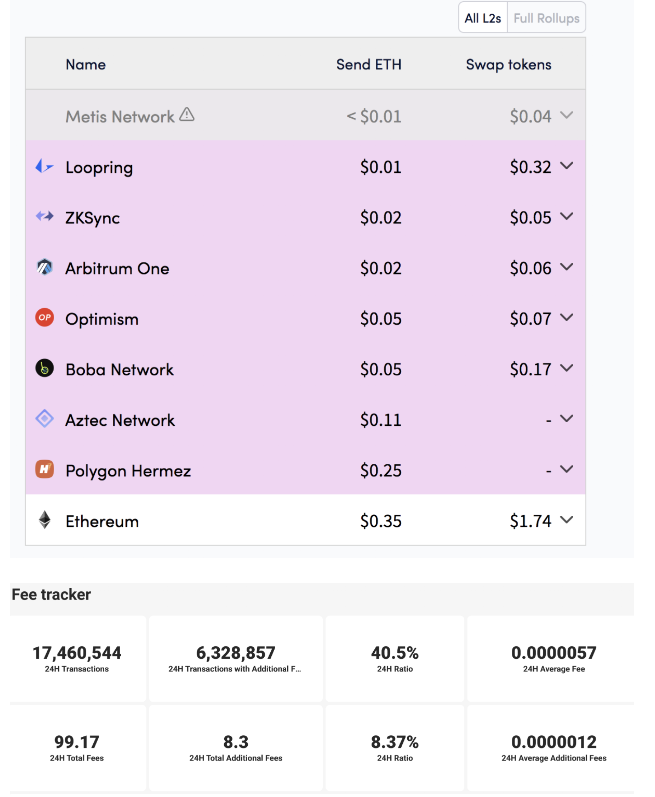
Task: Click the ZKSync arrows icon
Action: (x=44, y=217)
